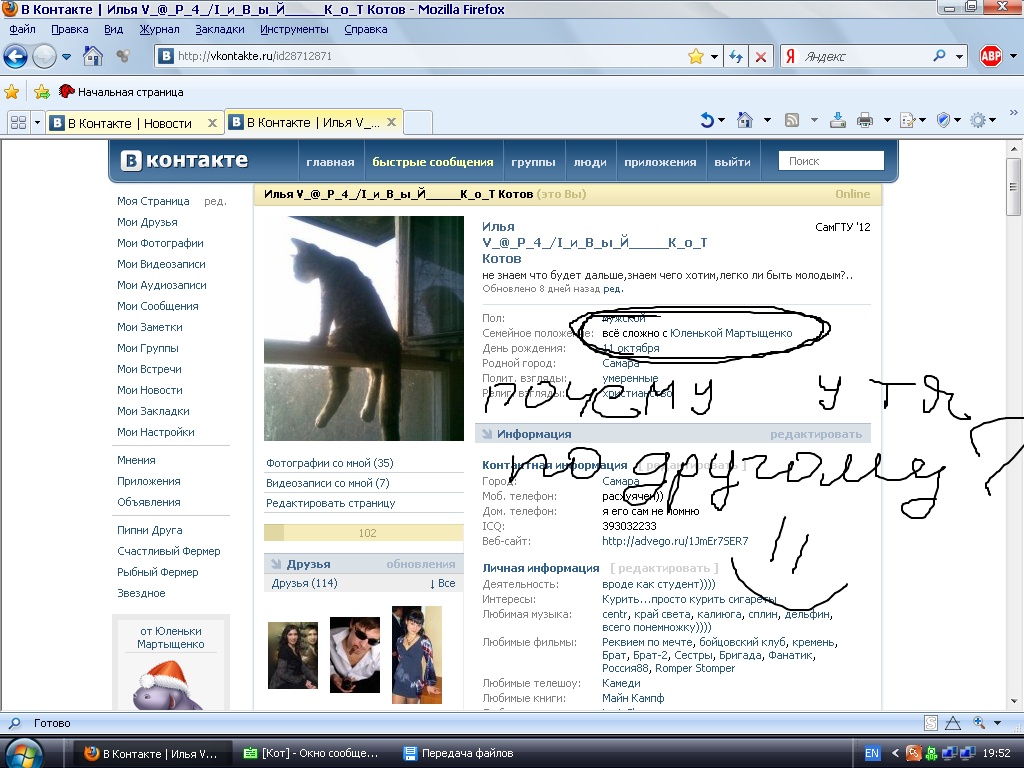
Task: Open the Правка menu
Action: 69,29
